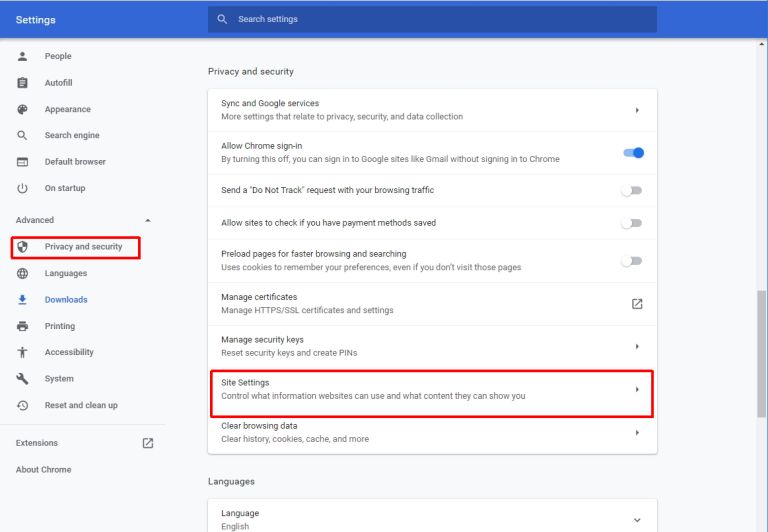Click Manage certificates row title
This screenshot has height=532, width=768.
click(259, 297)
